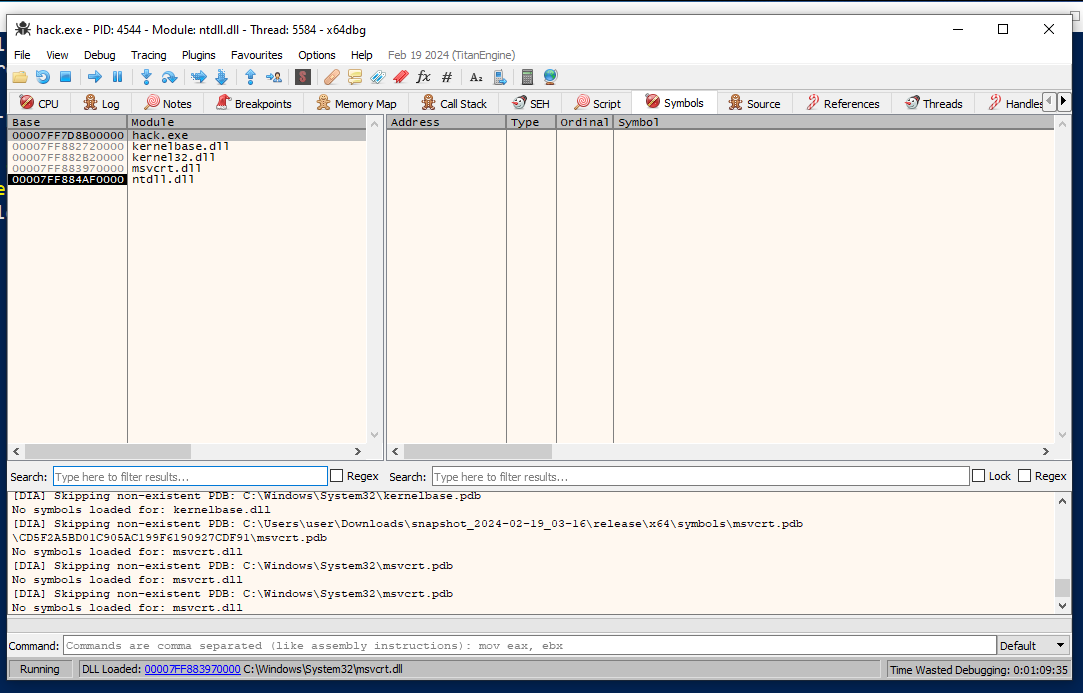Enable the Lock checkbox
Image resolution: width=1083 pixels, height=693 pixels.
(x=978, y=475)
